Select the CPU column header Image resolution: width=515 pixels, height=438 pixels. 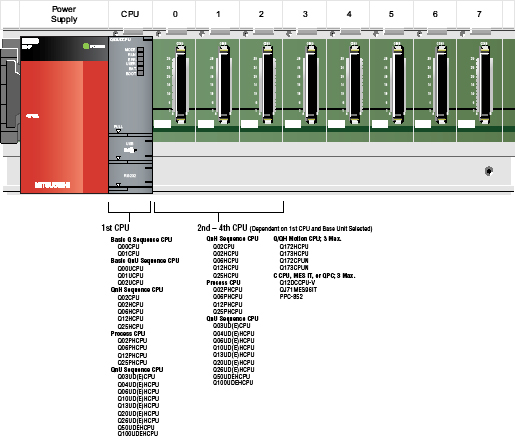tap(130, 14)
